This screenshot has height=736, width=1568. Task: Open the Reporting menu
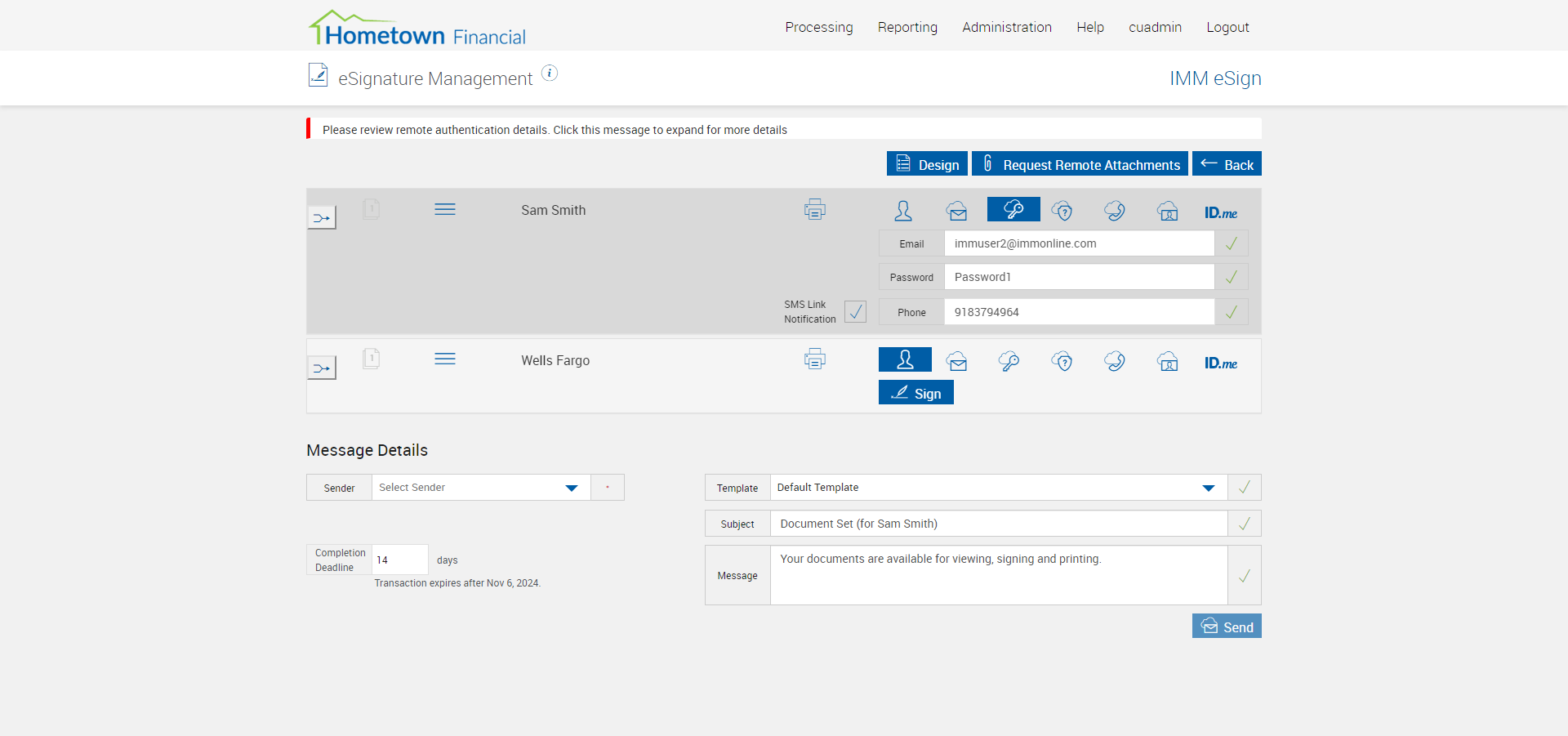[x=907, y=27]
